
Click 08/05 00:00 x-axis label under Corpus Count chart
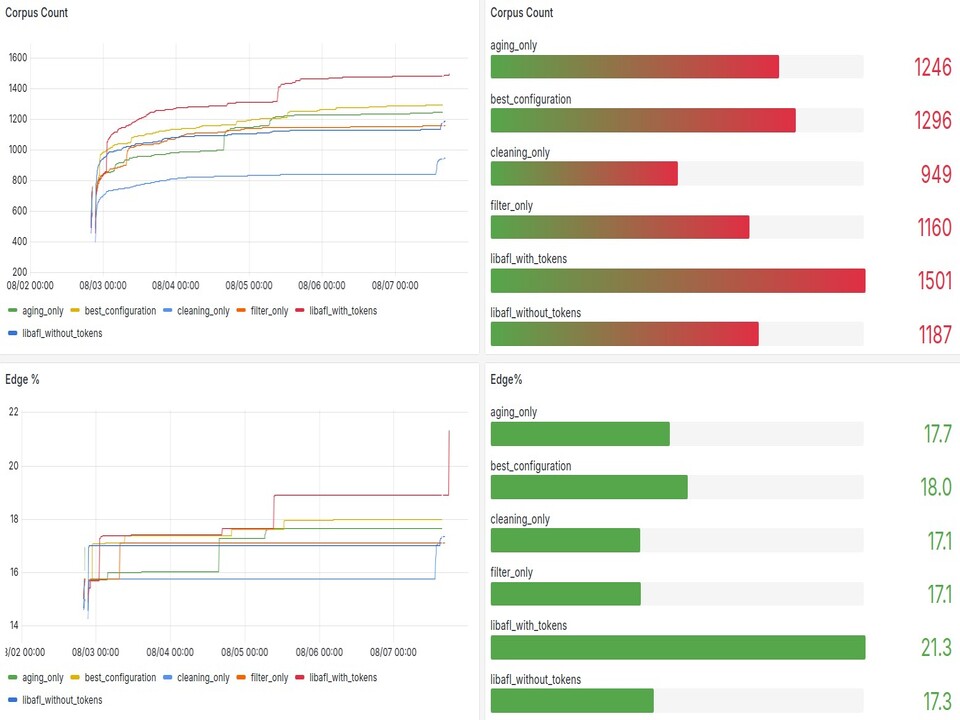(249, 285)
